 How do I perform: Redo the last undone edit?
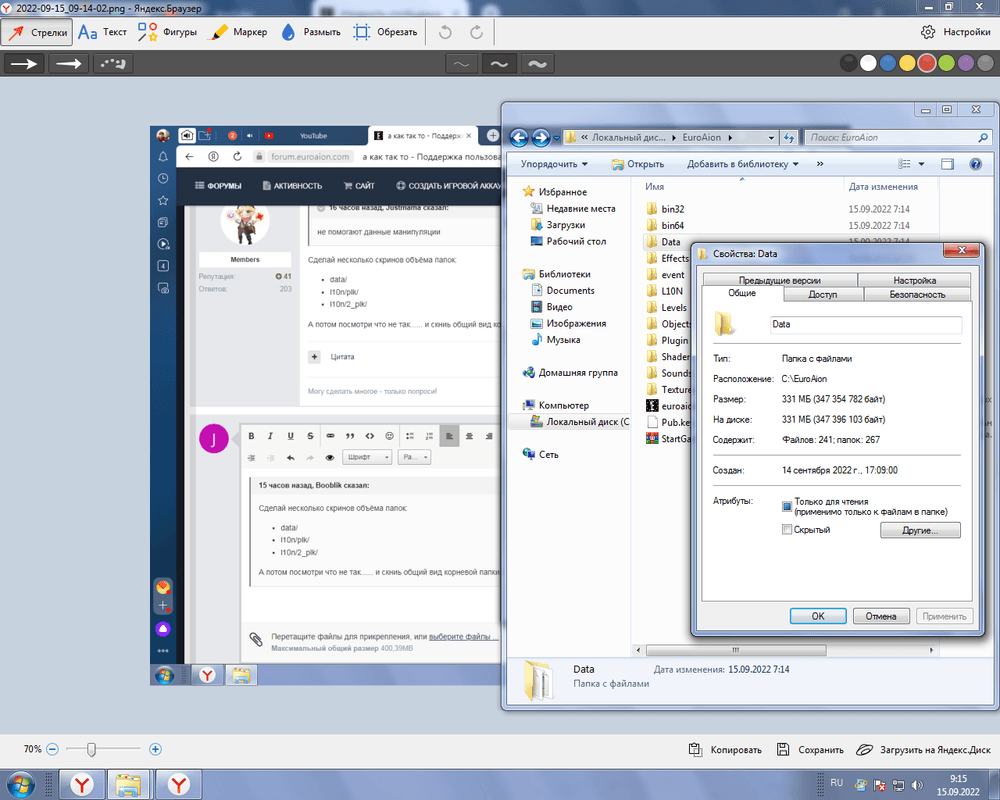point(476,32)
